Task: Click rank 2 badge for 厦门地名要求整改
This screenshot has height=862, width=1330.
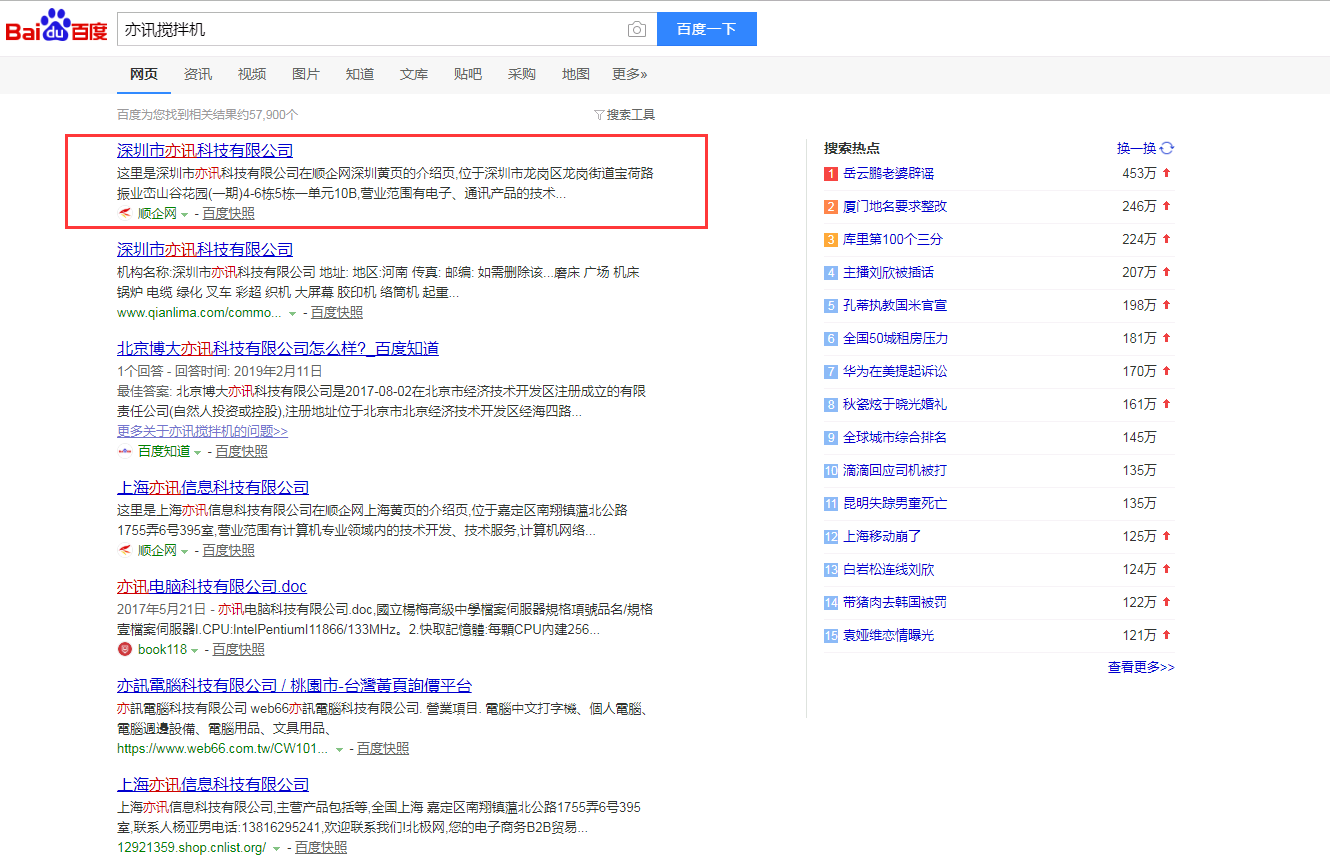Action: (830, 207)
